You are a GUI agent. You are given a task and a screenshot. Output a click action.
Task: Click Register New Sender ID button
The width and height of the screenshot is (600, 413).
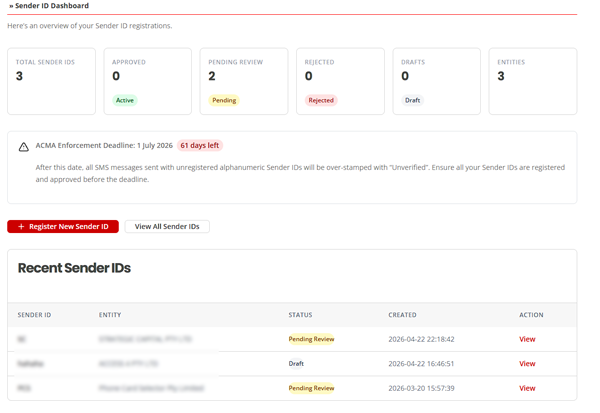[63, 227]
